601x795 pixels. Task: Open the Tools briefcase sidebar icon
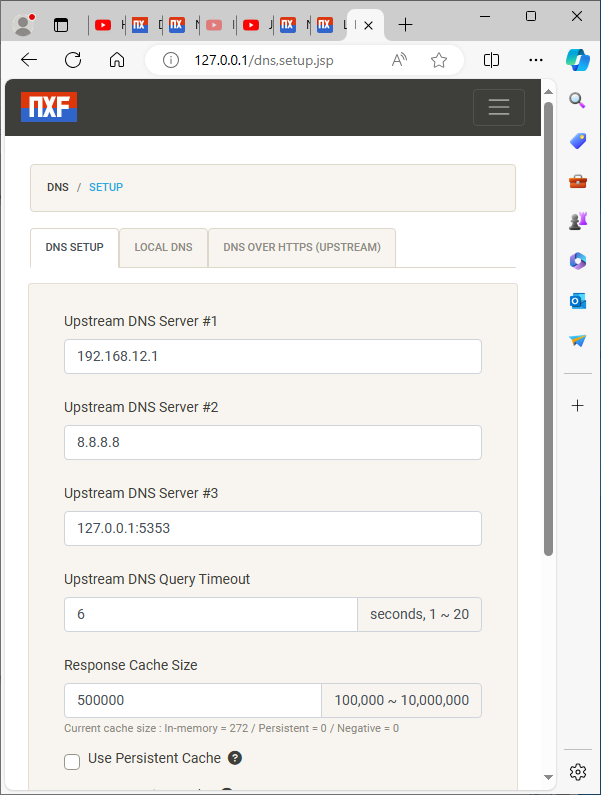coord(577,181)
